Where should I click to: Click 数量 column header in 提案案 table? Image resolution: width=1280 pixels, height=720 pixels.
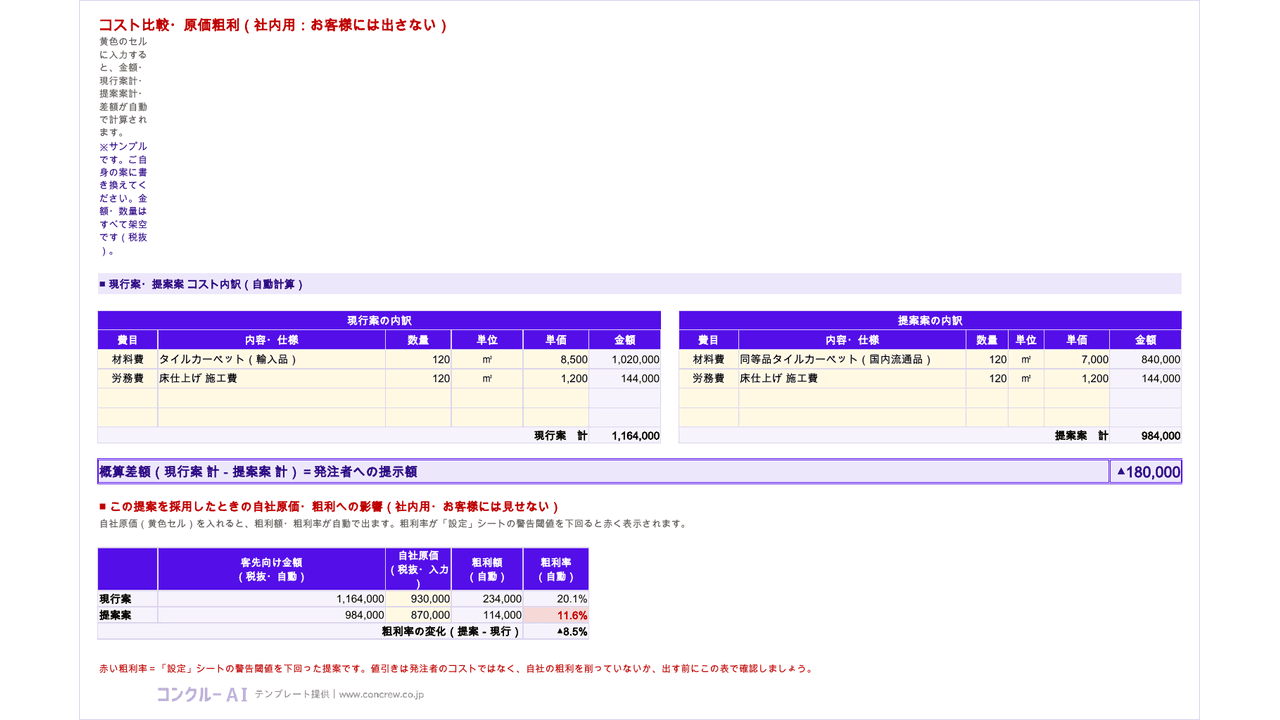987,340
